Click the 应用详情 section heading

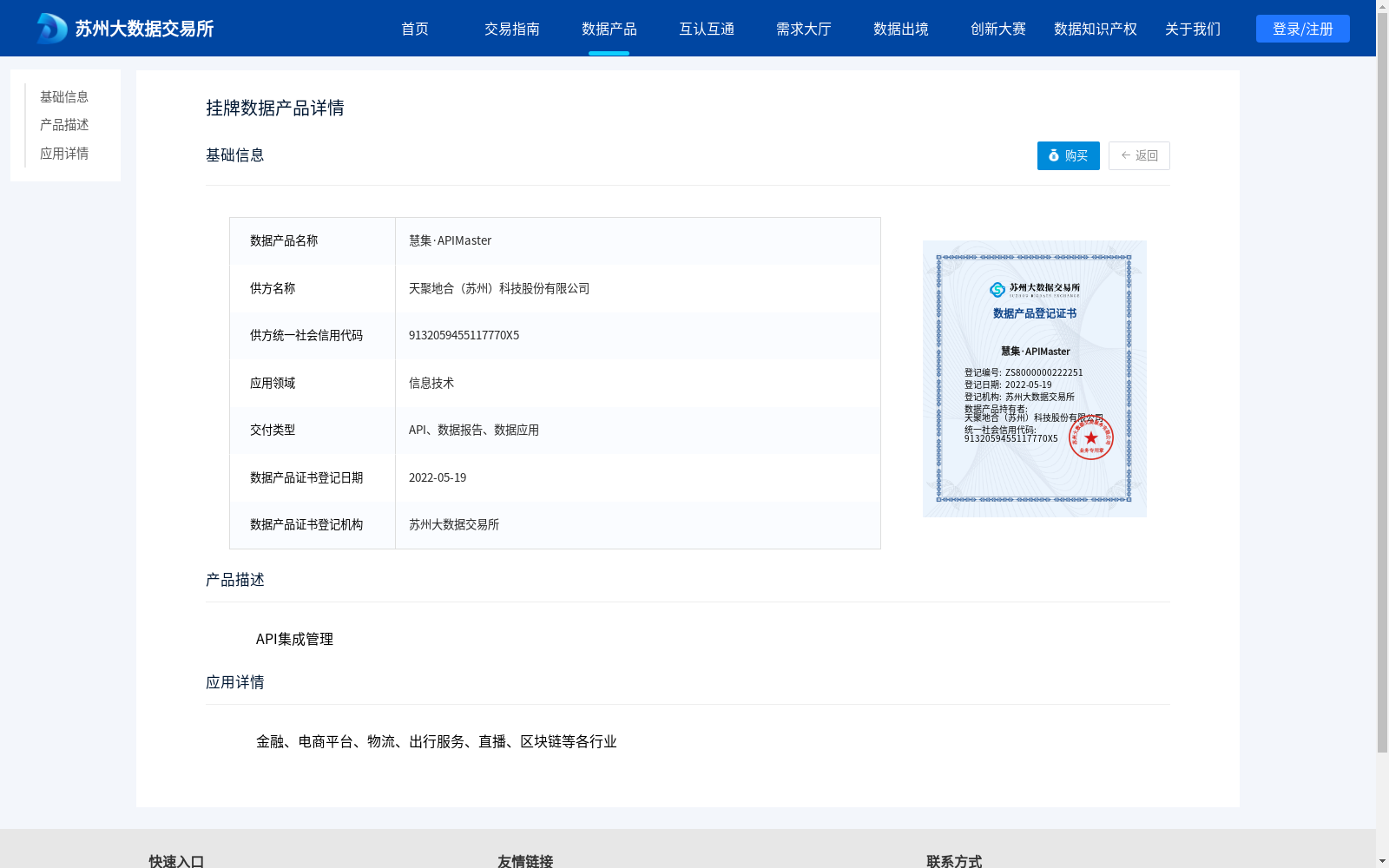pos(235,682)
